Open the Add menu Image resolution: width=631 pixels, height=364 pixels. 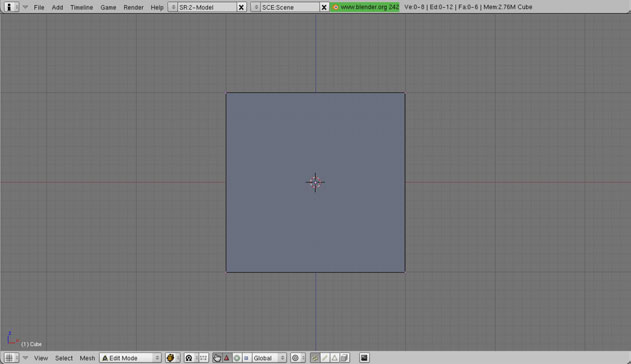pos(57,7)
